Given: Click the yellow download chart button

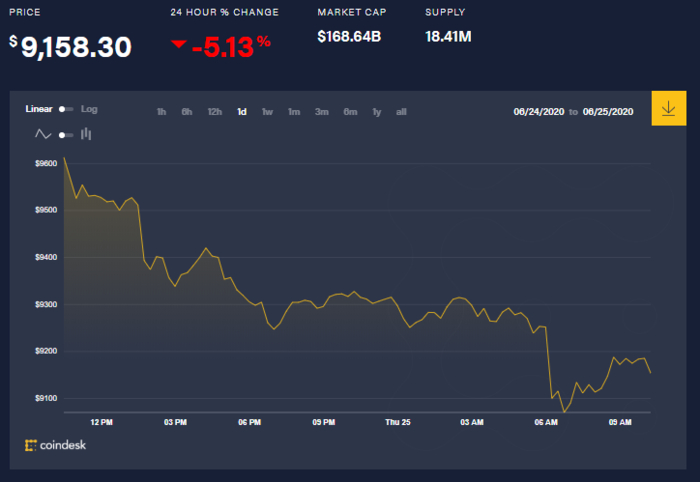Looking at the screenshot, I should point(667,108).
